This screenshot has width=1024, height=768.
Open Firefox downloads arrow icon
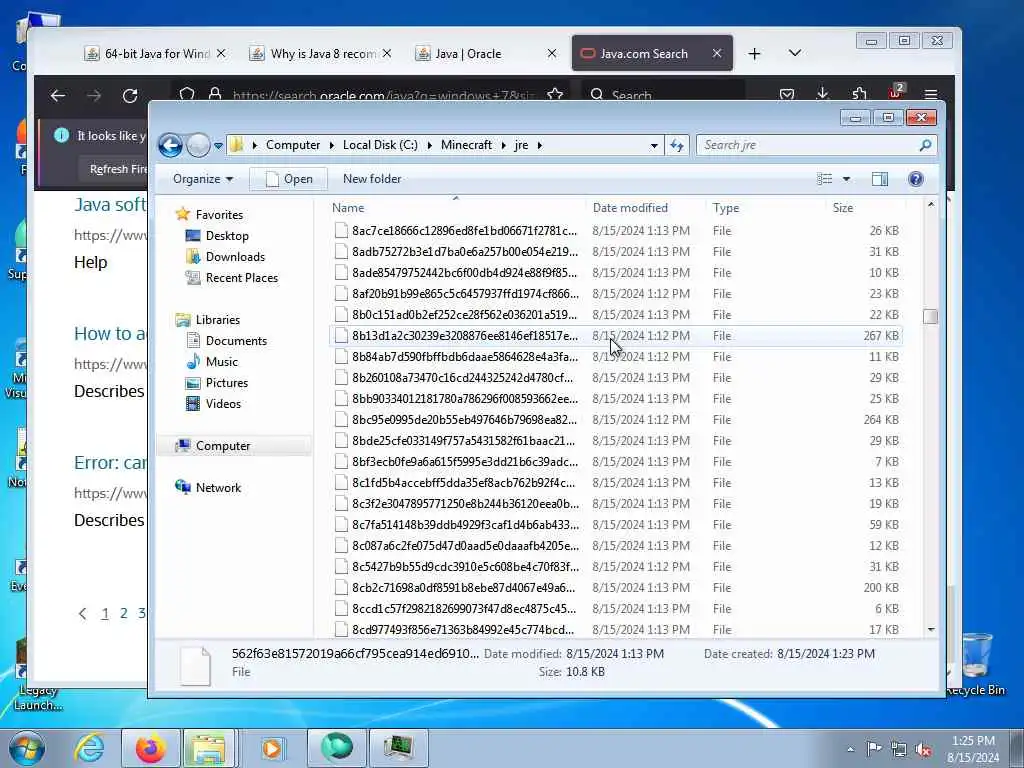click(x=823, y=94)
